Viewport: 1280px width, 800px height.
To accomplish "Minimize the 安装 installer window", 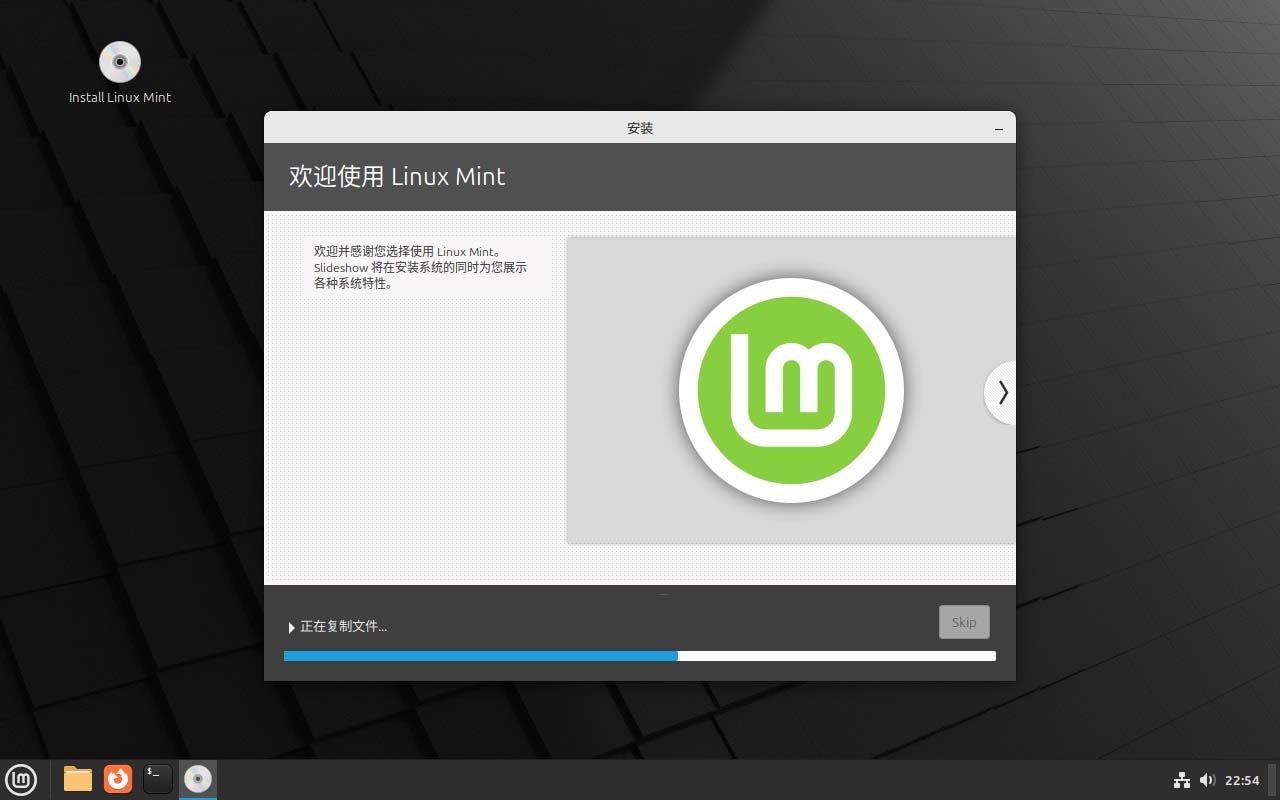I will [998, 128].
